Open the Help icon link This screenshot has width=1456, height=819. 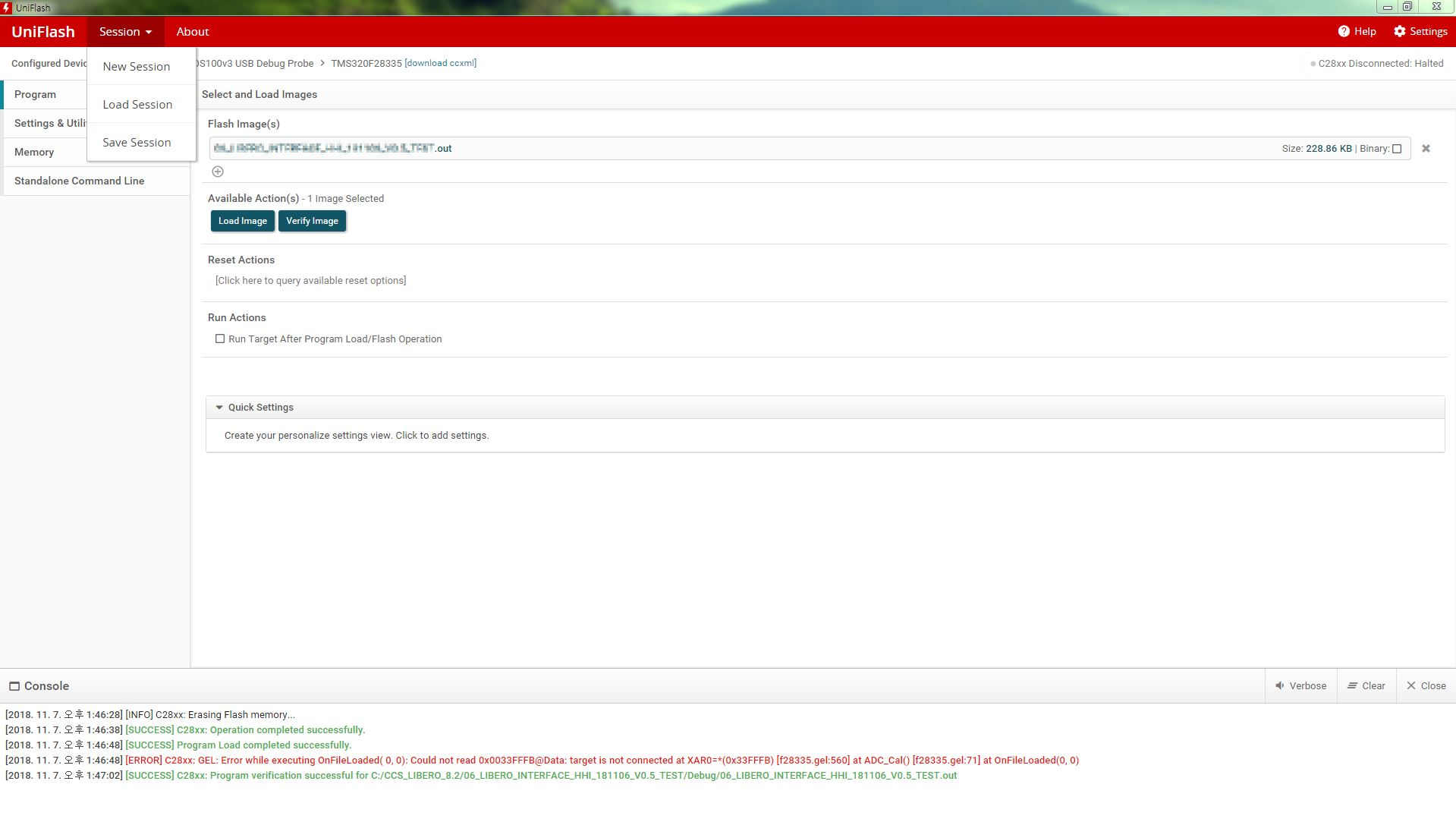(1344, 31)
